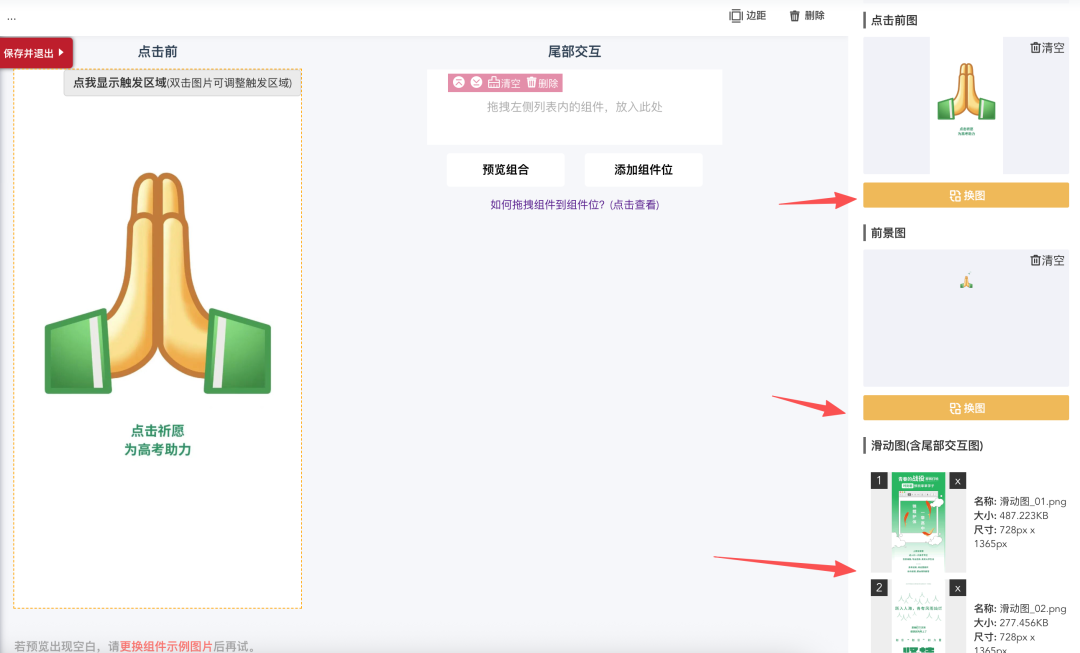Image resolution: width=1080 pixels, height=653 pixels.
Task: Open 如何拖拽组件到组件位 help link
Action: tap(574, 205)
